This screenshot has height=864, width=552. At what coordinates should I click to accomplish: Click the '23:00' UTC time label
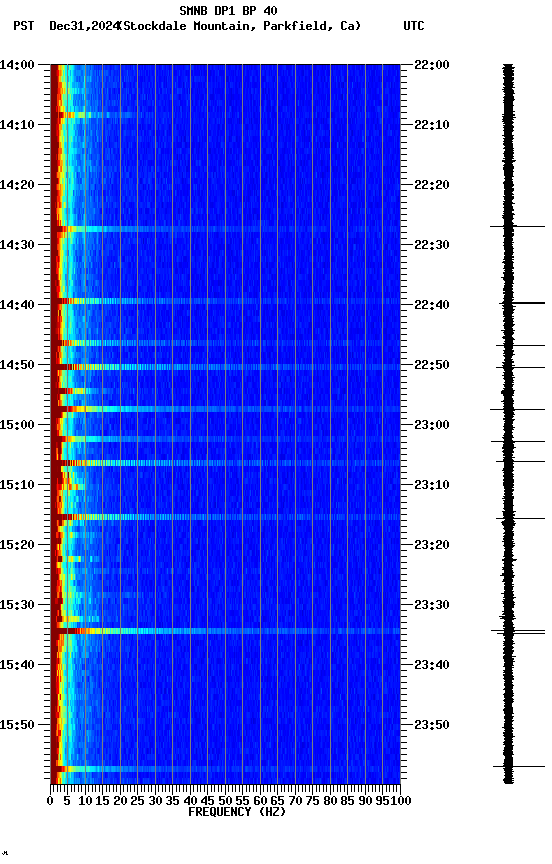pyautogui.click(x=432, y=425)
